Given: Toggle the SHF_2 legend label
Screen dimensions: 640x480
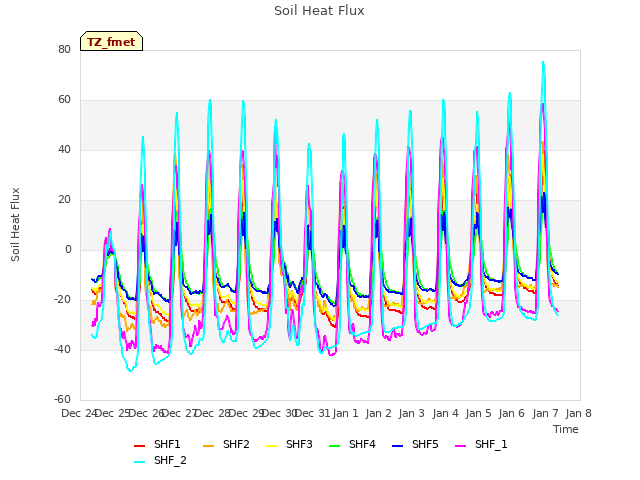Looking at the screenshot, I should pyautogui.click(x=170, y=460).
